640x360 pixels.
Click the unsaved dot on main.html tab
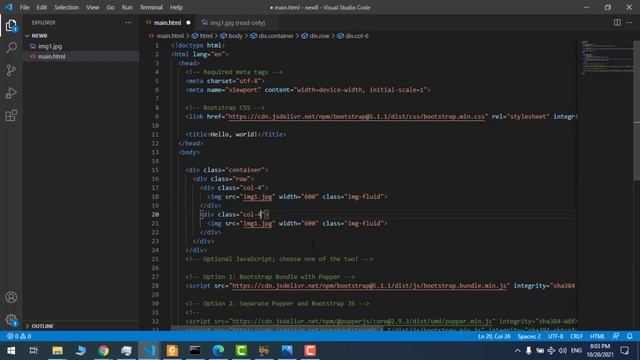[188, 22]
